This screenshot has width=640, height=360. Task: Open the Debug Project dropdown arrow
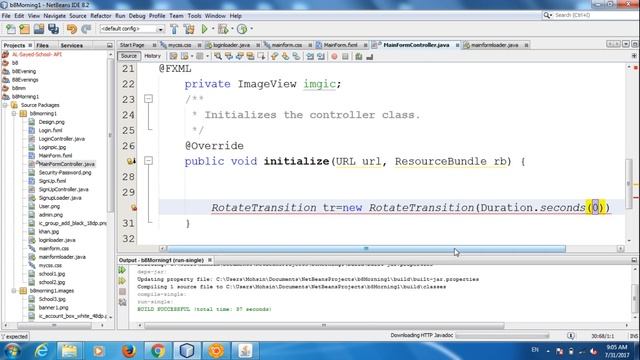[232, 29]
